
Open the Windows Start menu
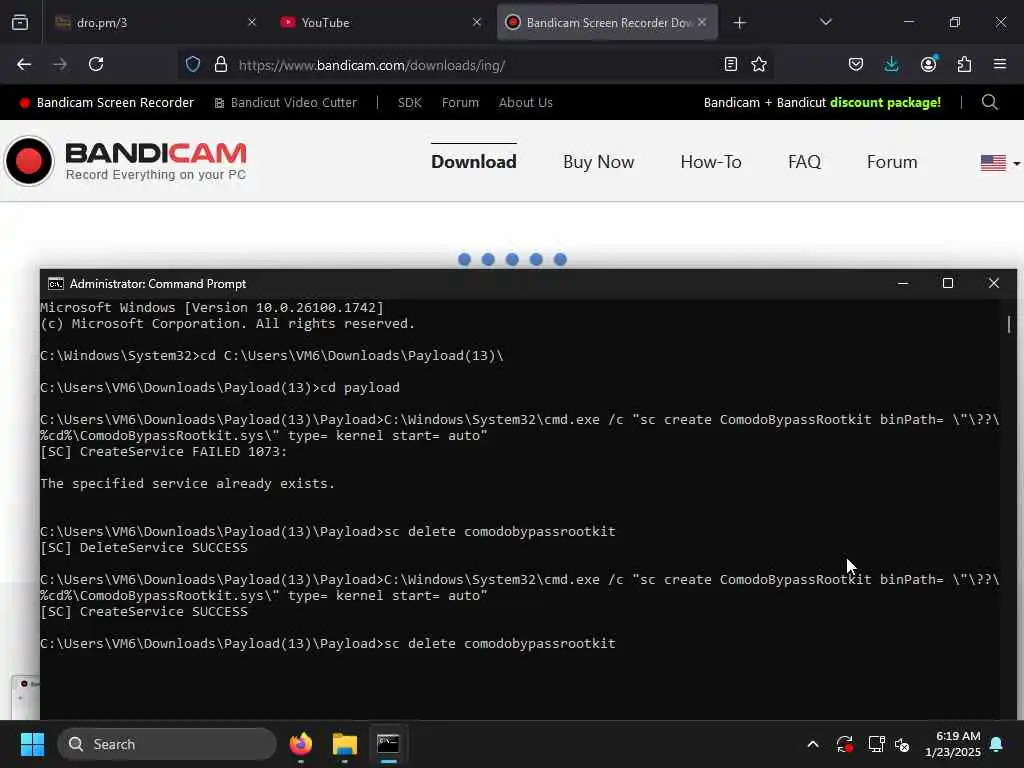pos(32,744)
